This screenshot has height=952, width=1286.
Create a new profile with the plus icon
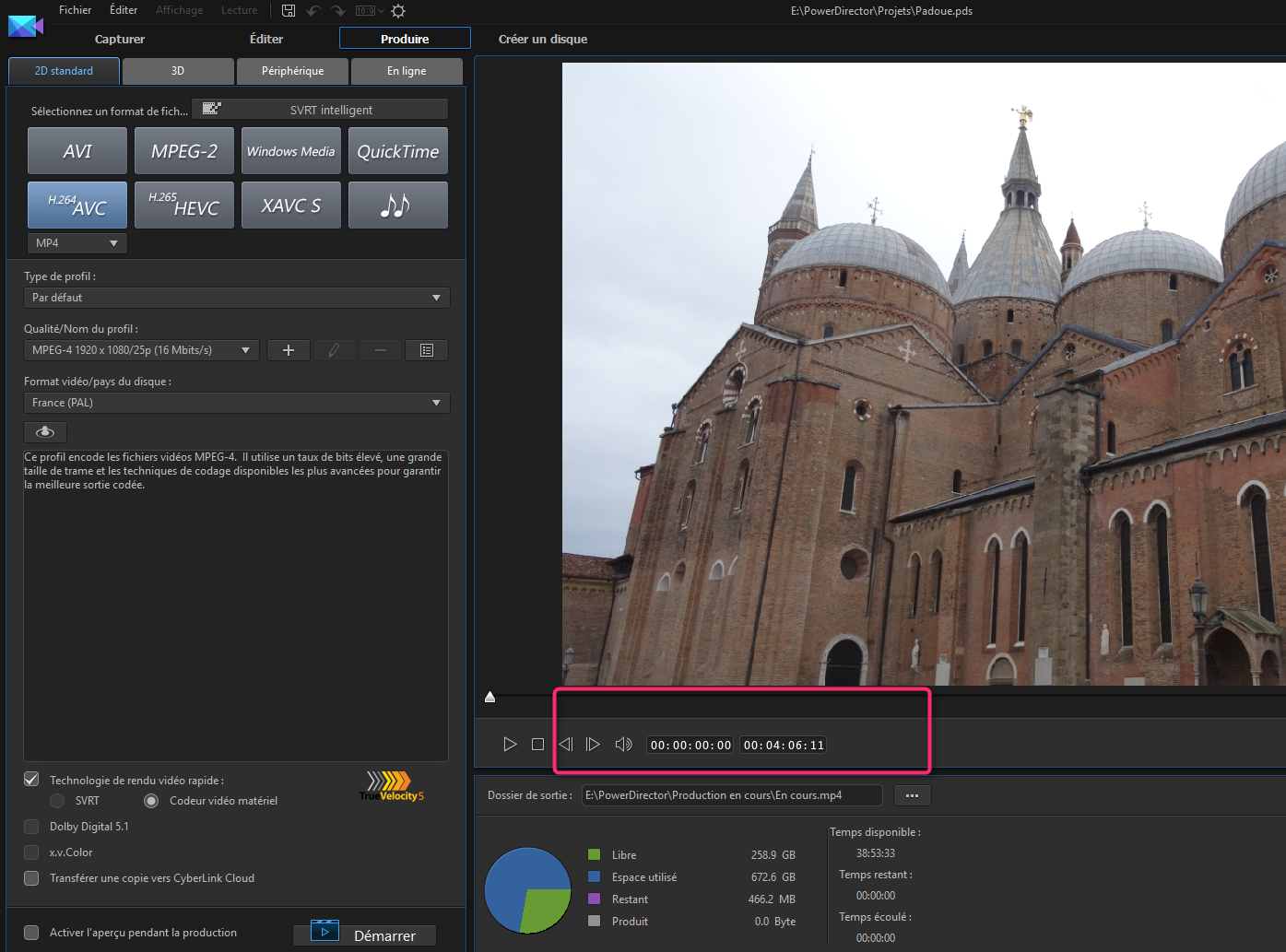click(288, 350)
